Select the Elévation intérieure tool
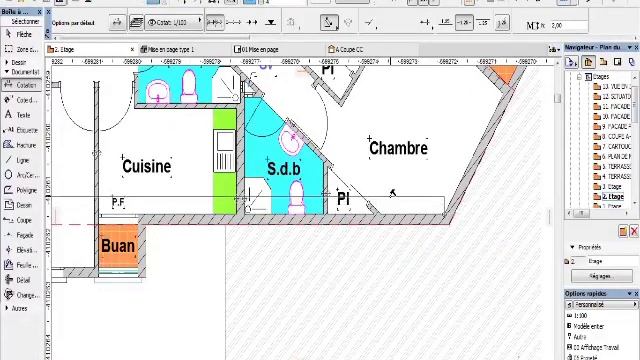Viewport: 640px width, 360px height. click(x=20, y=250)
